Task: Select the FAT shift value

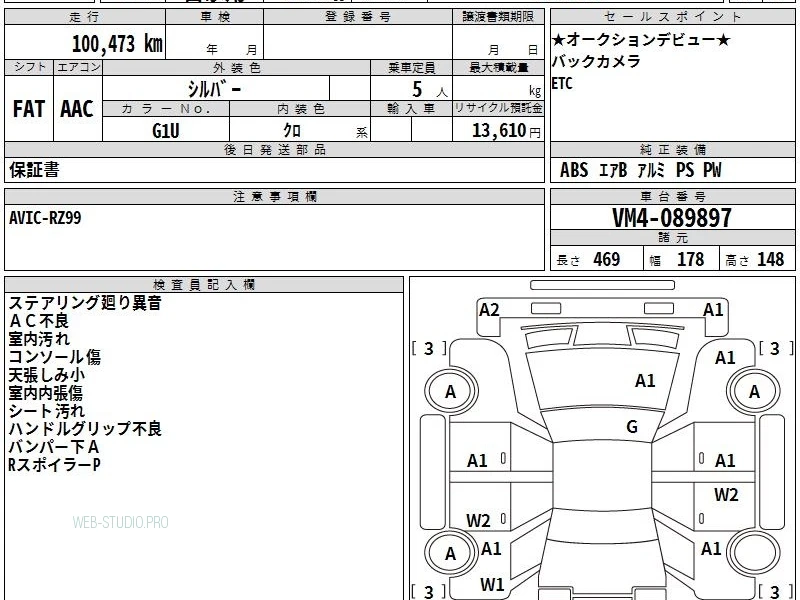Action: pos(29,109)
